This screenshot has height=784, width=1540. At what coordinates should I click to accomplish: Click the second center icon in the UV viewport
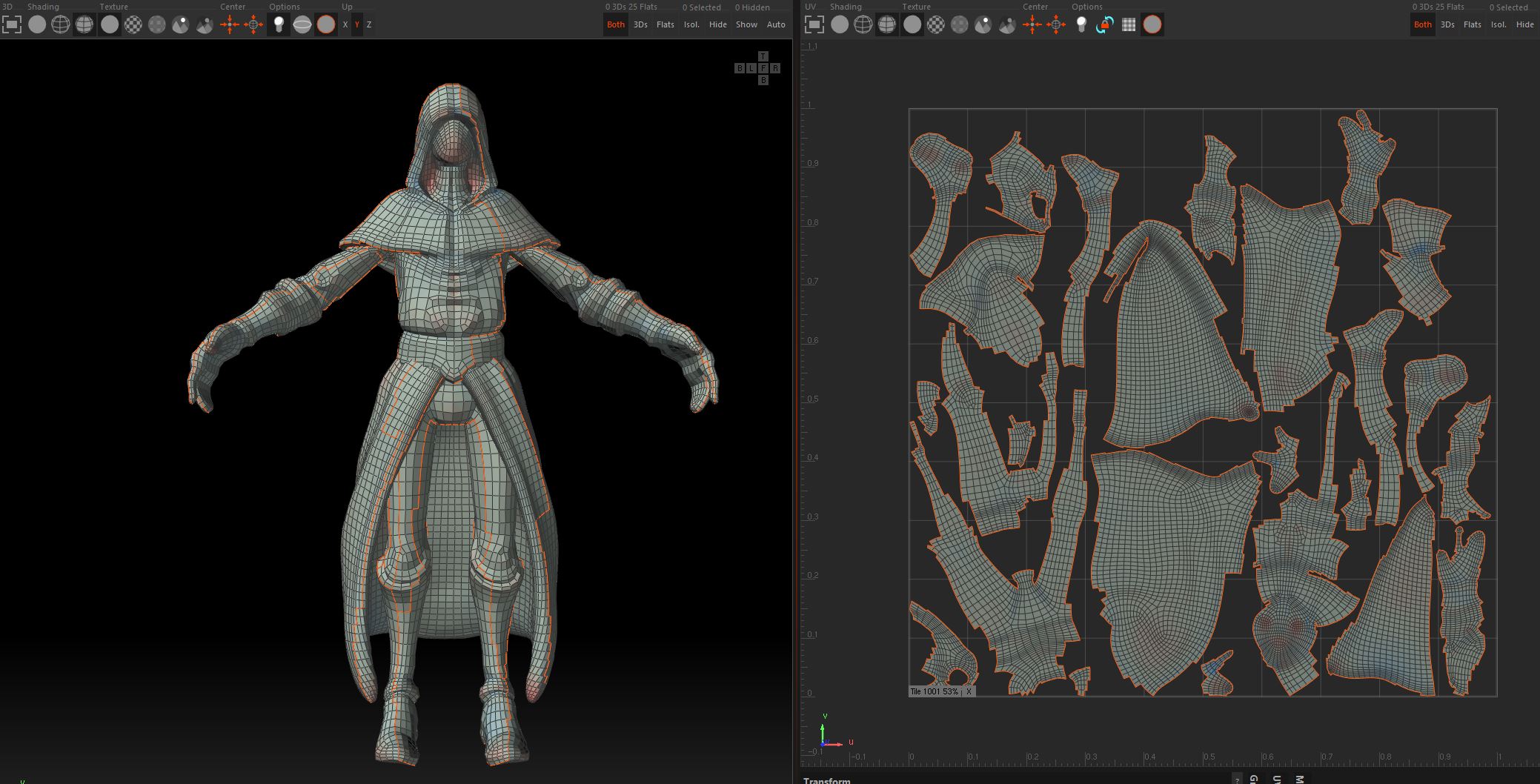pos(1056,24)
